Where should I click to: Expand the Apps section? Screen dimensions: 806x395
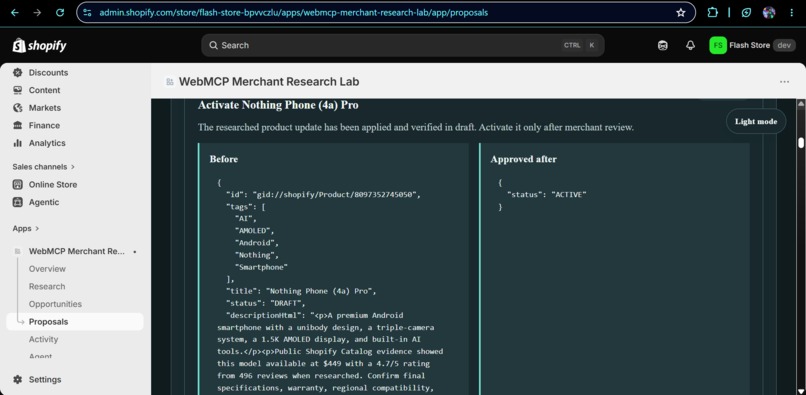click(26, 228)
